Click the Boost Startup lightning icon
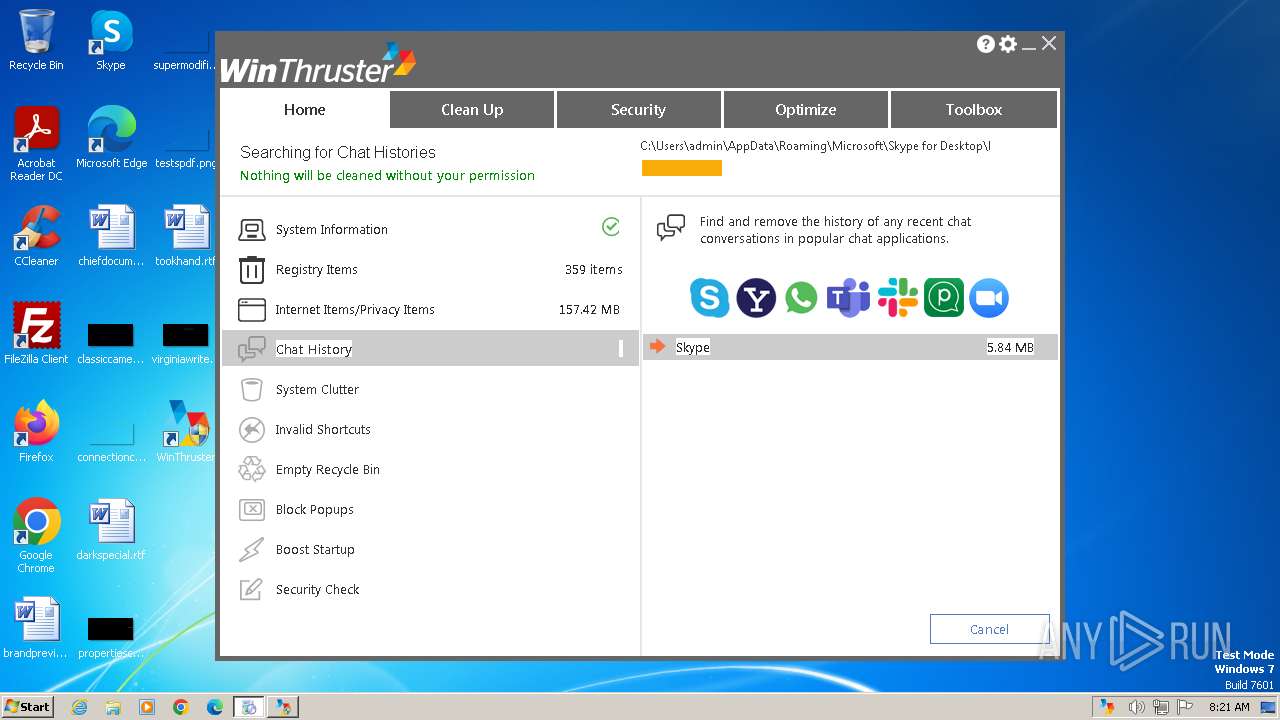 tap(251, 550)
